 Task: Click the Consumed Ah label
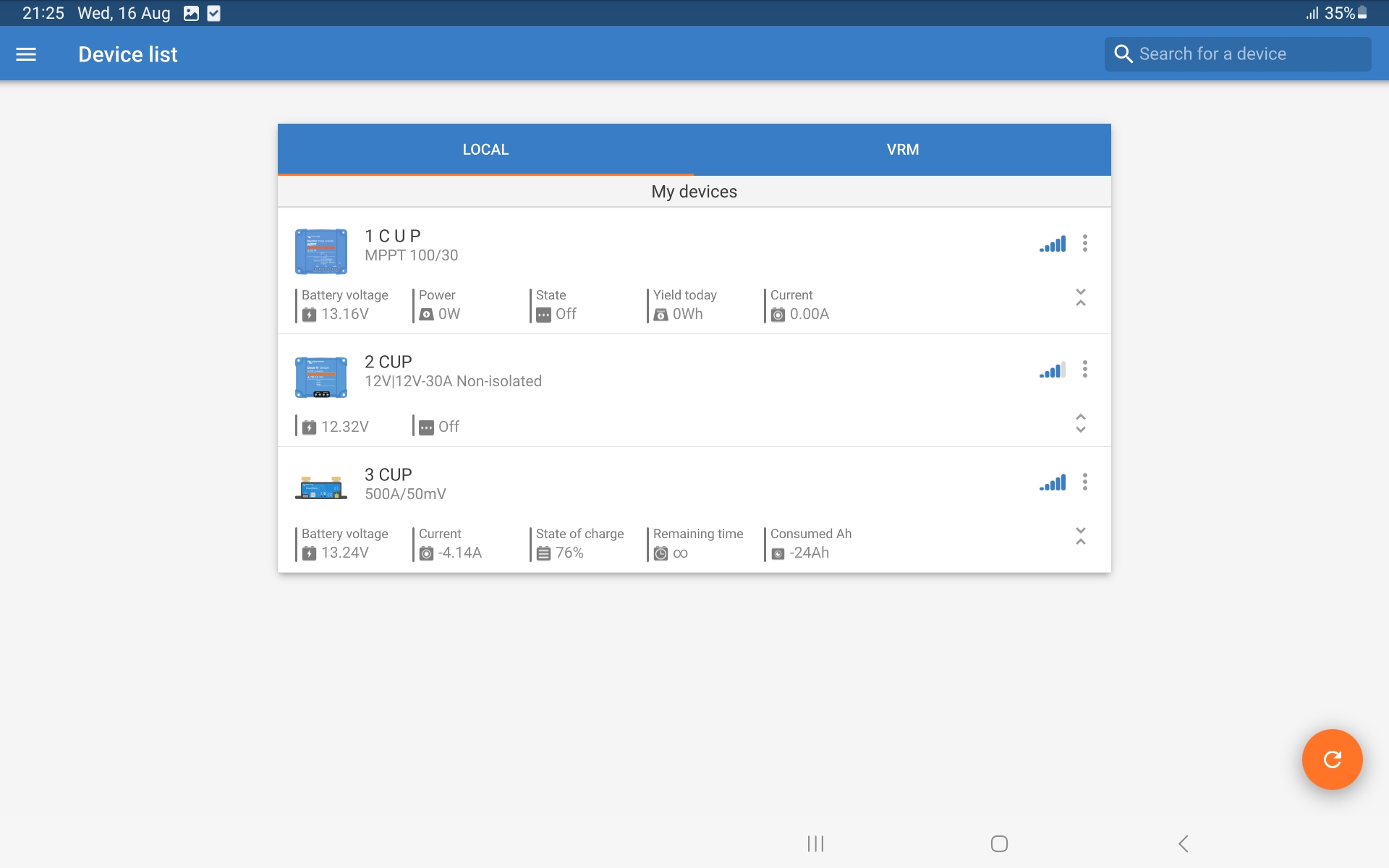[x=811, y=534]
